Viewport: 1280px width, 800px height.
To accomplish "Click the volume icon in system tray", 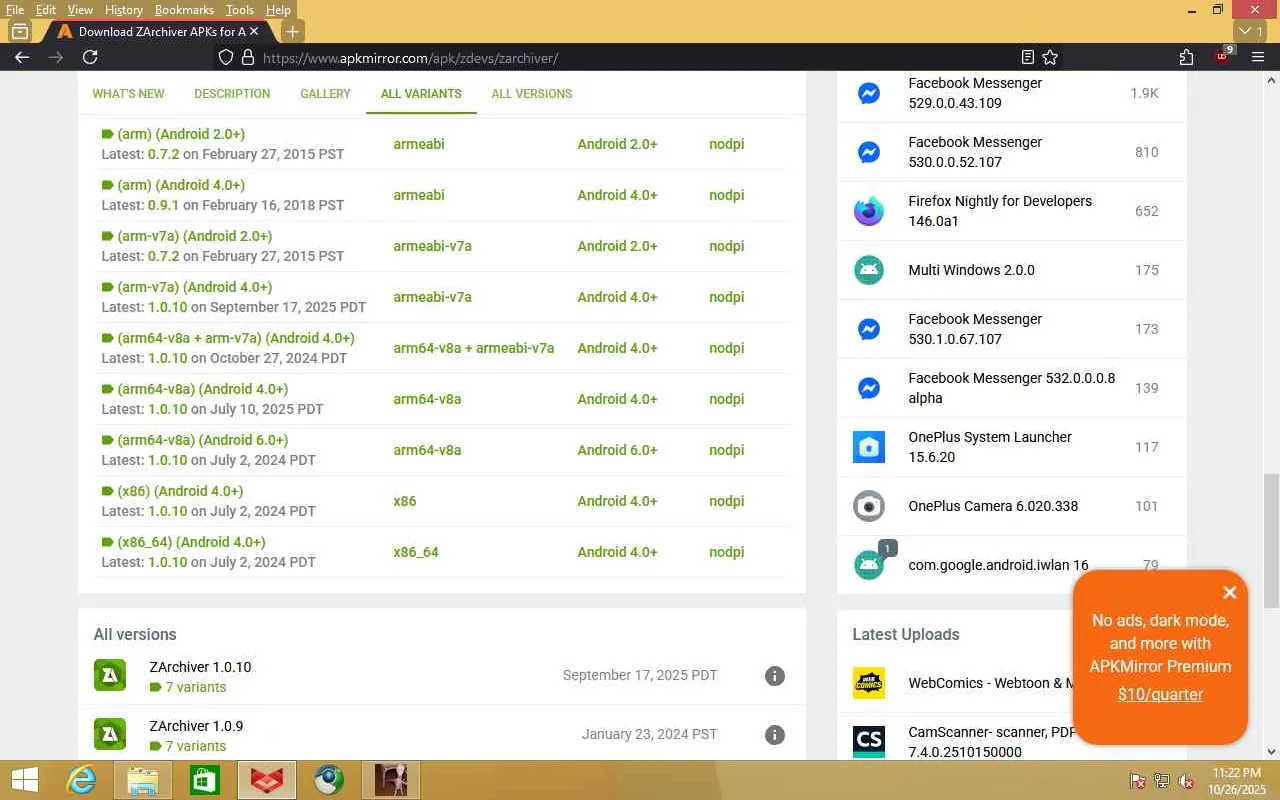I will pyautogui.click(x=1185, y=781).
